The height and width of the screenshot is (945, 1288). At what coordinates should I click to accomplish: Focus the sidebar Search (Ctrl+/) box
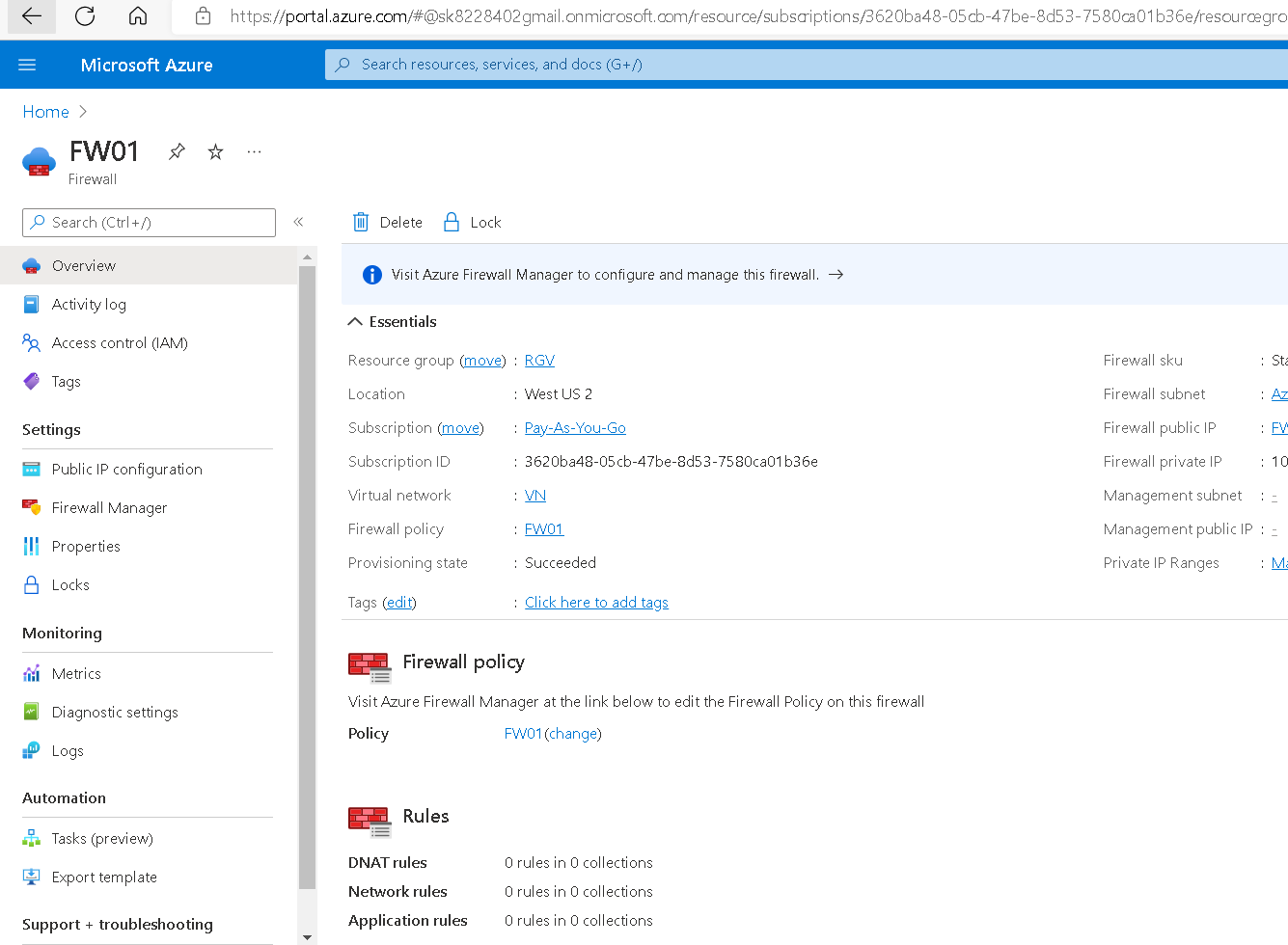149,223
